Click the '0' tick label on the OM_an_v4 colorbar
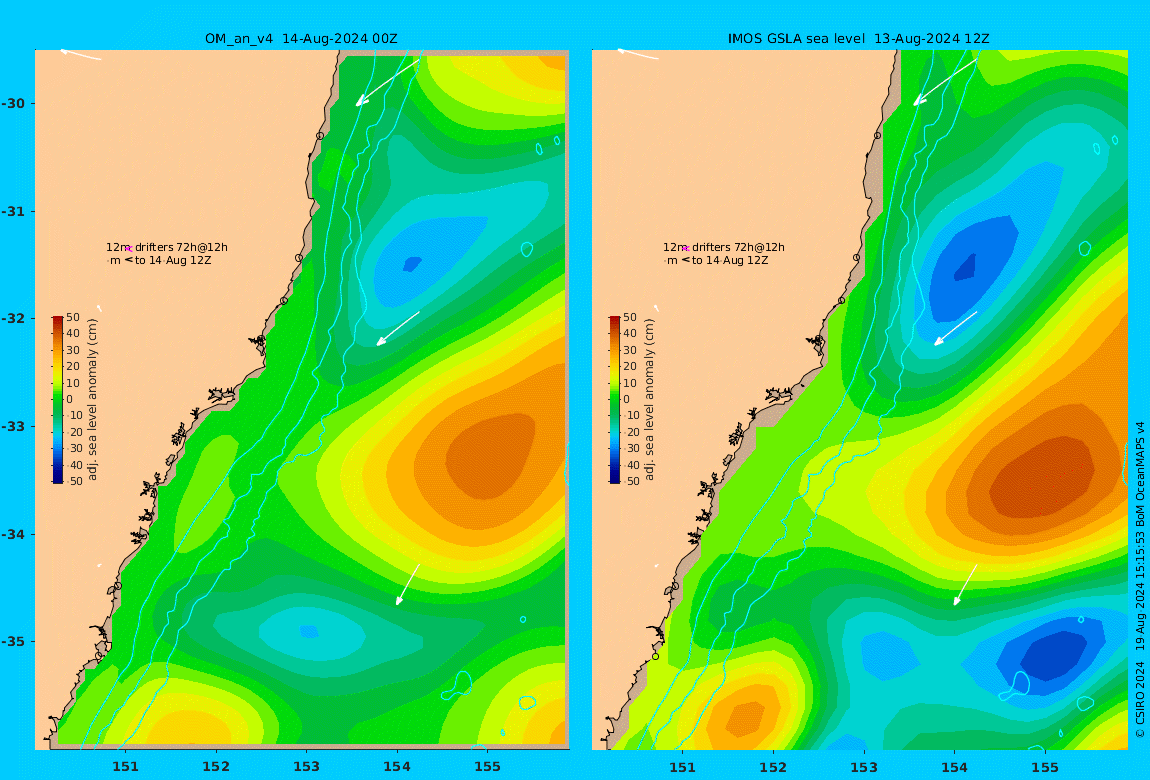 tap(70, 400)
